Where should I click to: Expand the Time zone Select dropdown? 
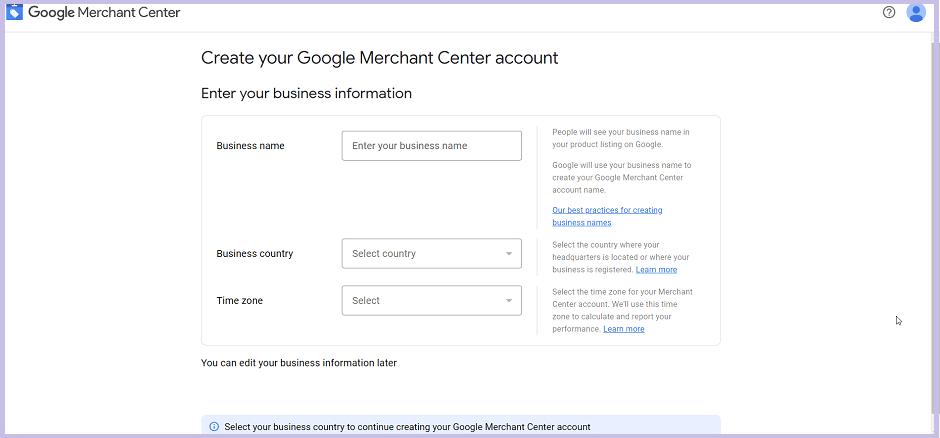(x=432, y=300)
